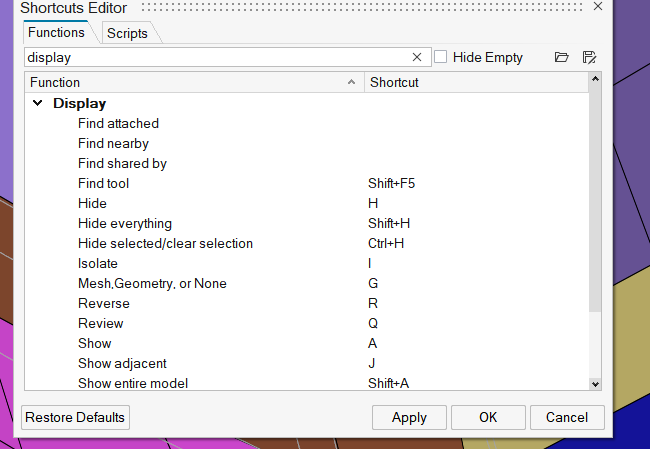650x449 pixels.
Task: Sort by the Function column header
Action: [194, 82]
